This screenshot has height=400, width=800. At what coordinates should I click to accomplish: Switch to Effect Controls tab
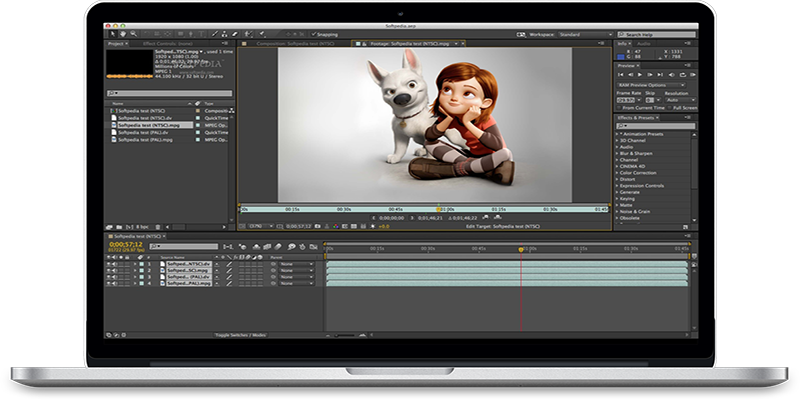[x=167, y=44]
